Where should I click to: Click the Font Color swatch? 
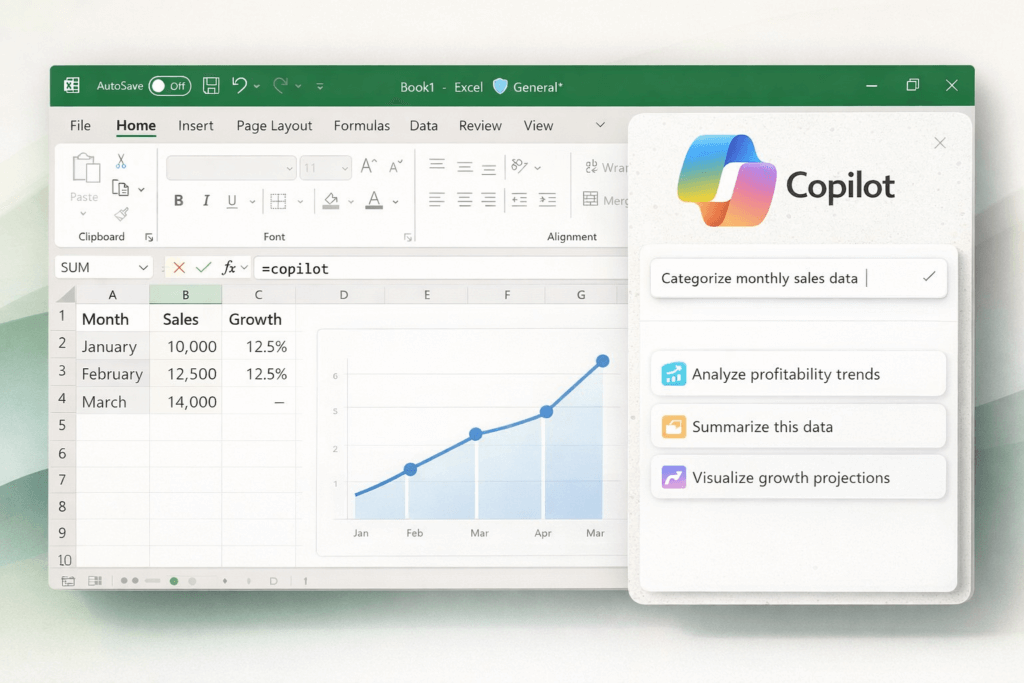point(372,201)
